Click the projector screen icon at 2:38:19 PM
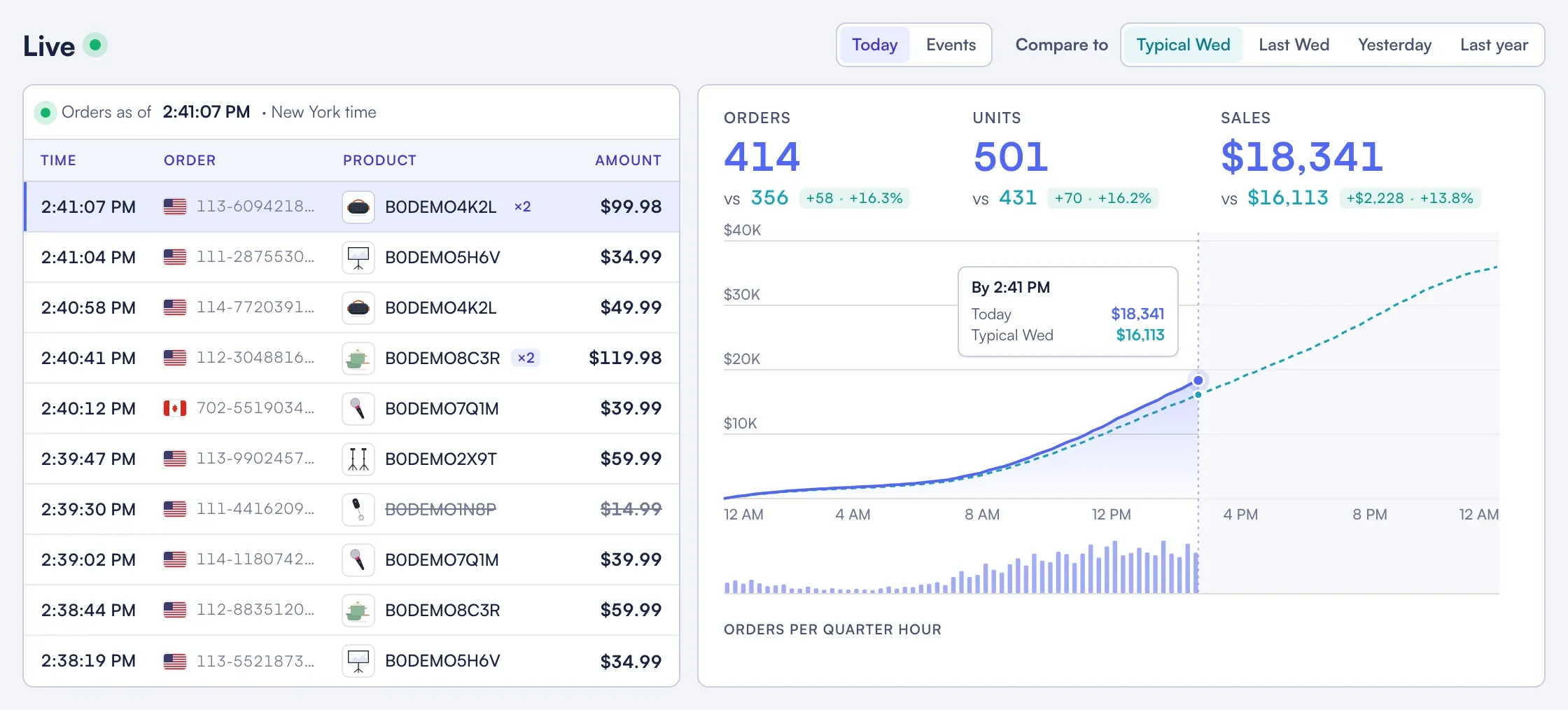 pyautogui.click(x=358, y=661)
